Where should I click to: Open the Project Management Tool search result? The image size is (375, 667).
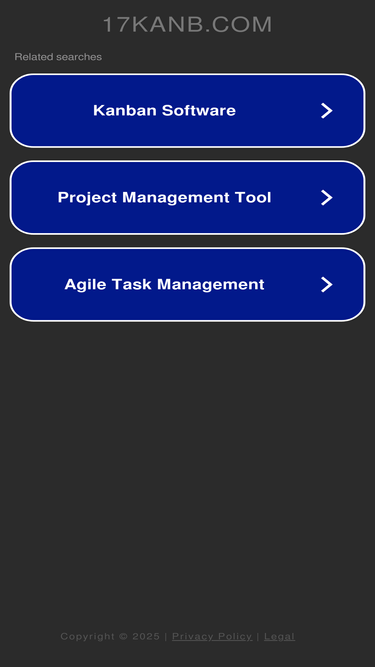point(188,197)
